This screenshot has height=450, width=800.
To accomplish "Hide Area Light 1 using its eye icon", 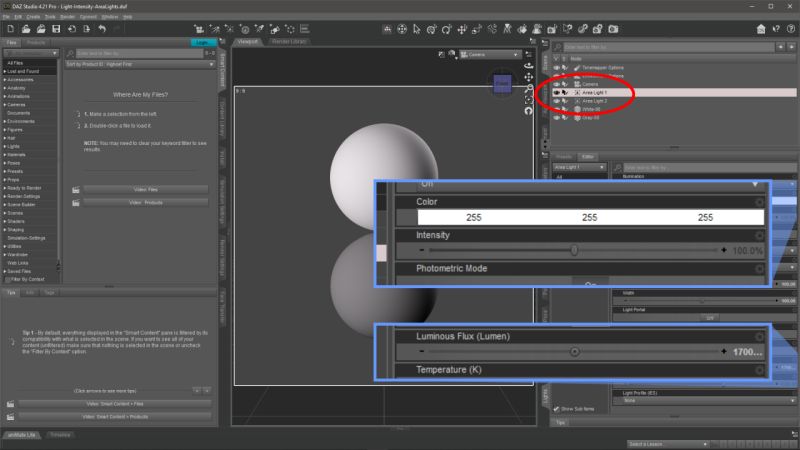I will (557, 92).
